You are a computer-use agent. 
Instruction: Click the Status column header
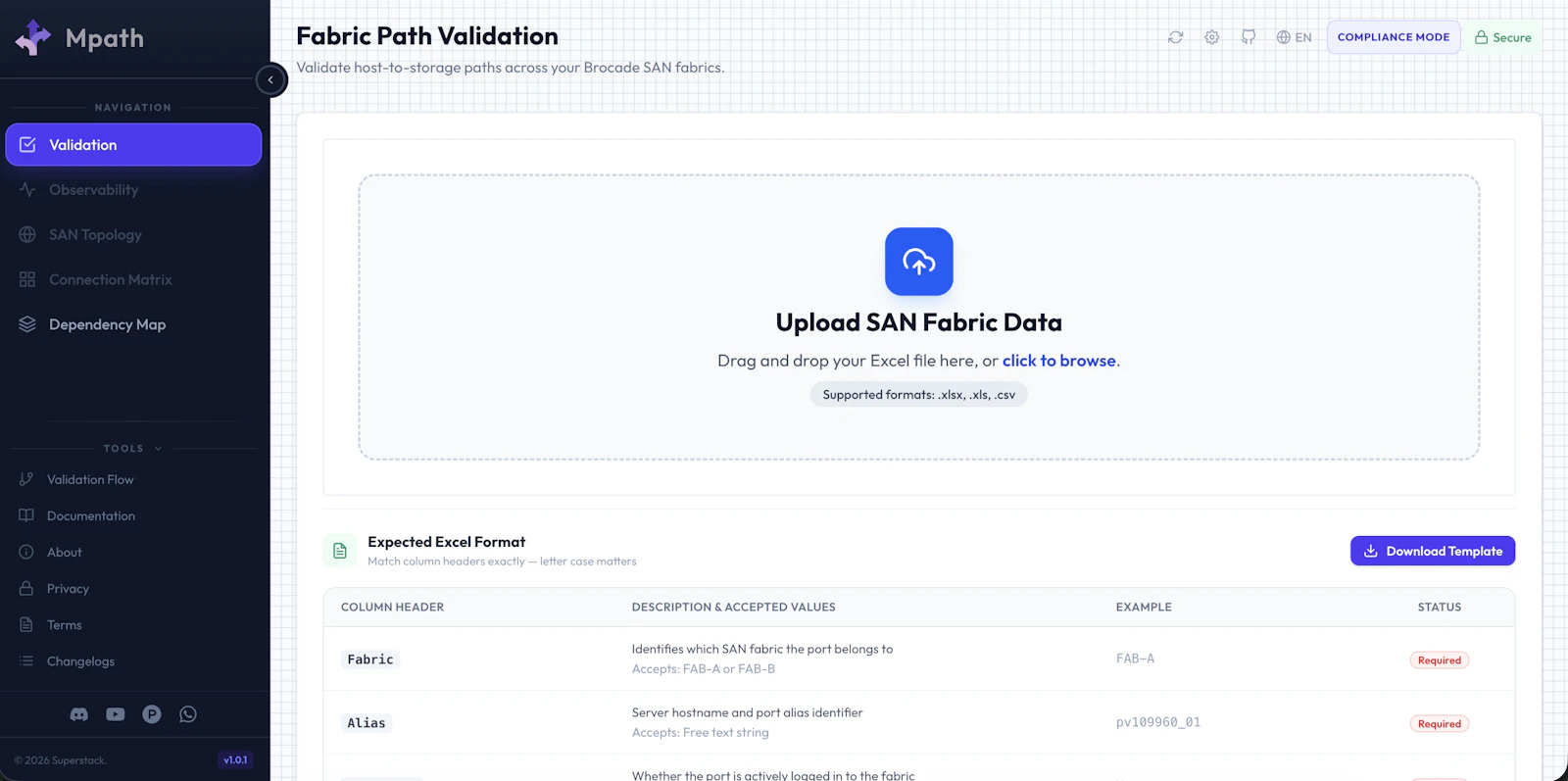click(1440, 608)
